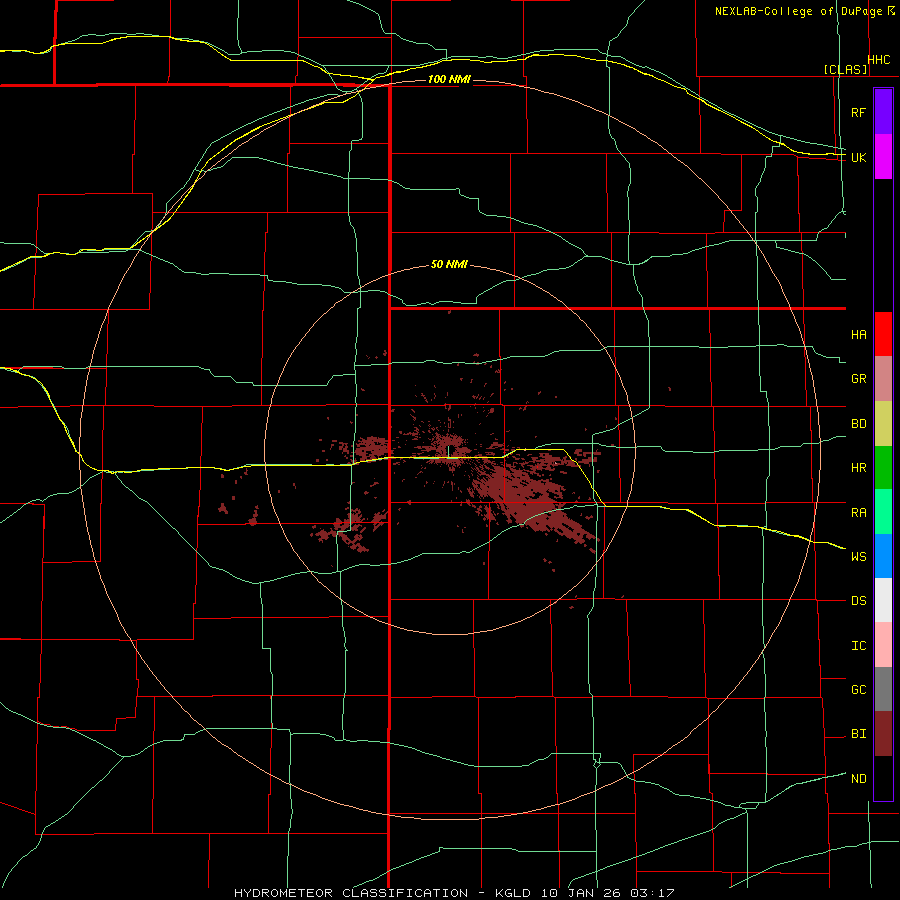Click the WS legend label
900x900 pixels.
(x=858, y=556)
